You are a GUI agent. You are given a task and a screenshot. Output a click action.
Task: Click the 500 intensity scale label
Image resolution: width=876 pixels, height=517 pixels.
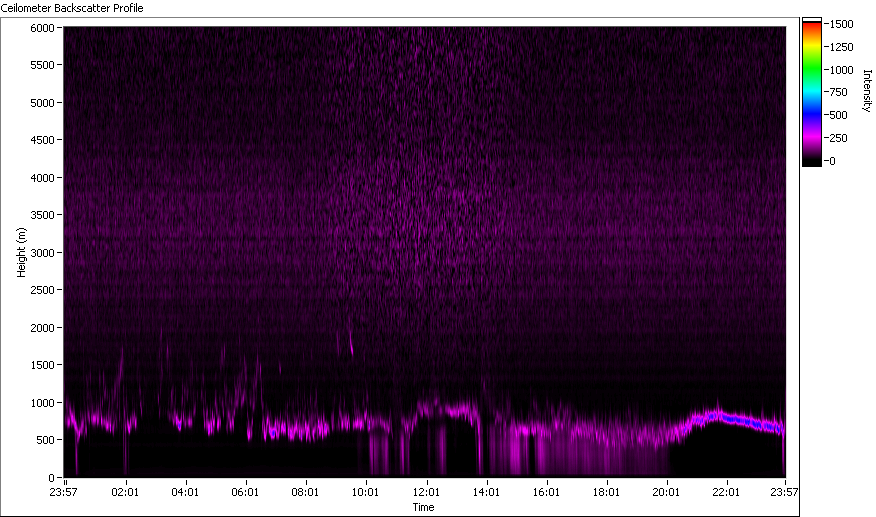(x=839, y=115)
